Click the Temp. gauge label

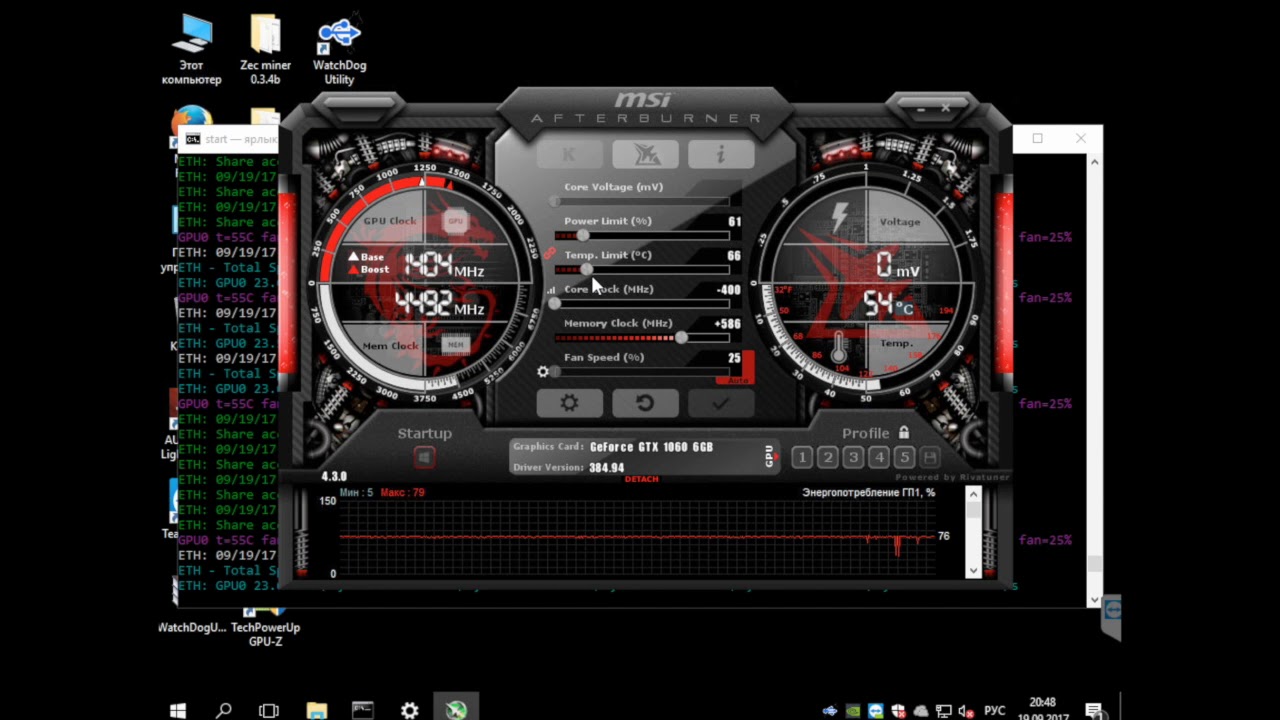(896, 344)
